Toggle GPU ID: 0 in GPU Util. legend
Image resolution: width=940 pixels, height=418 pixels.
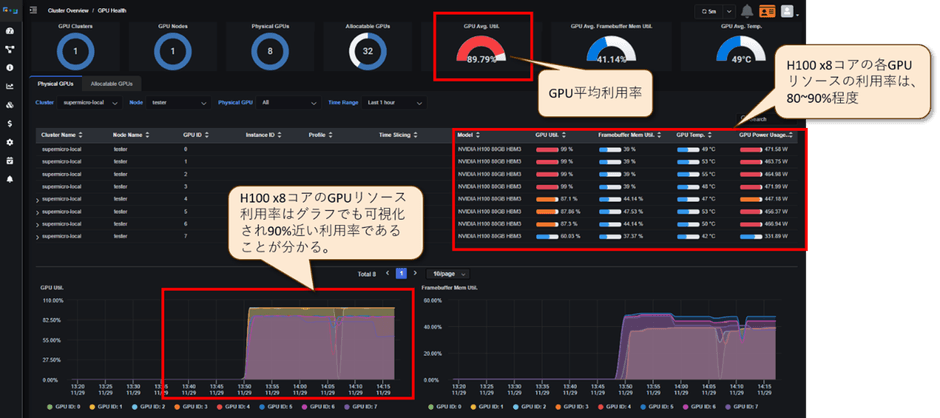(62, 407)
